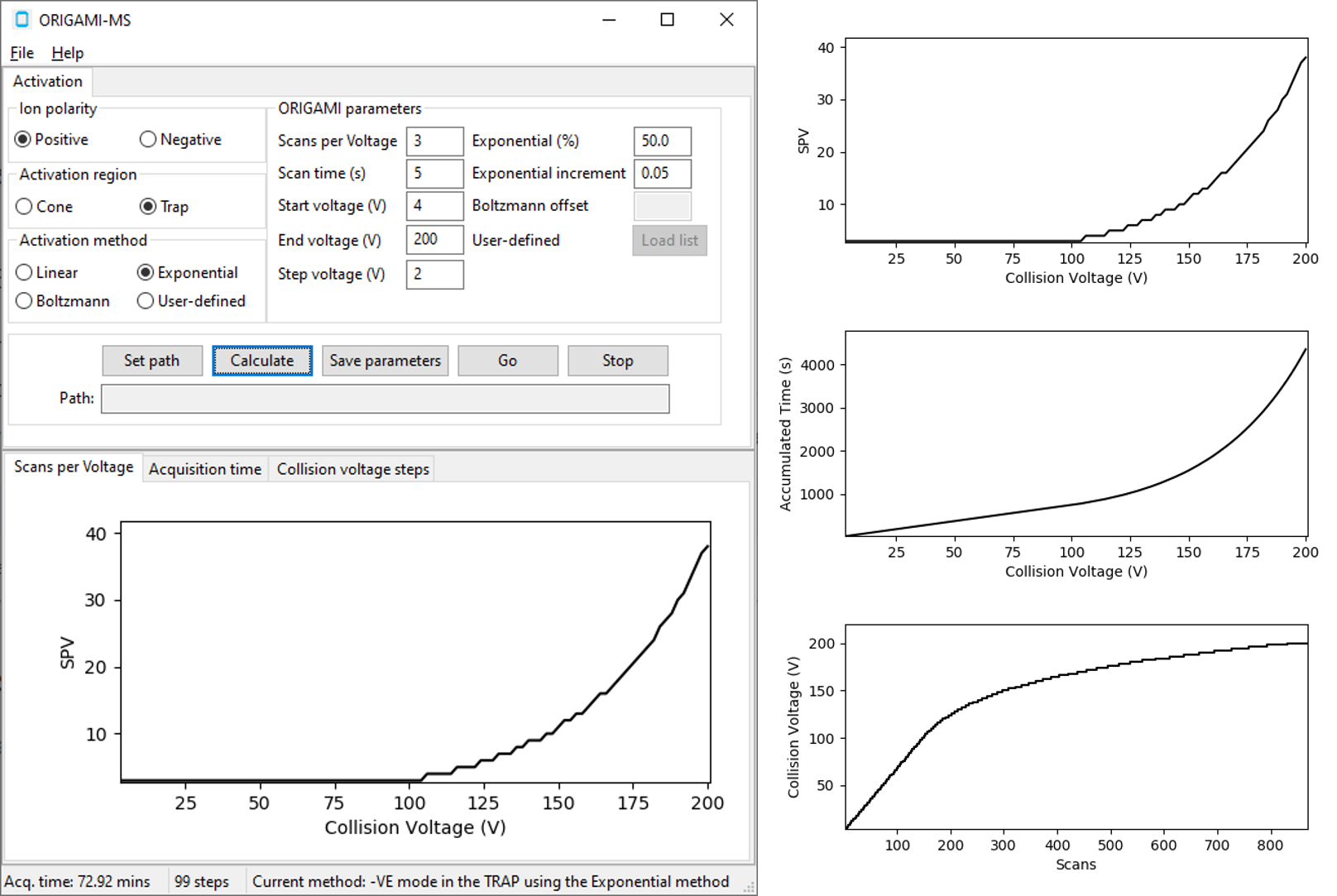Select Positive ion polarity
Viewport: 1337px width, 896px height.
coord(52,139)
